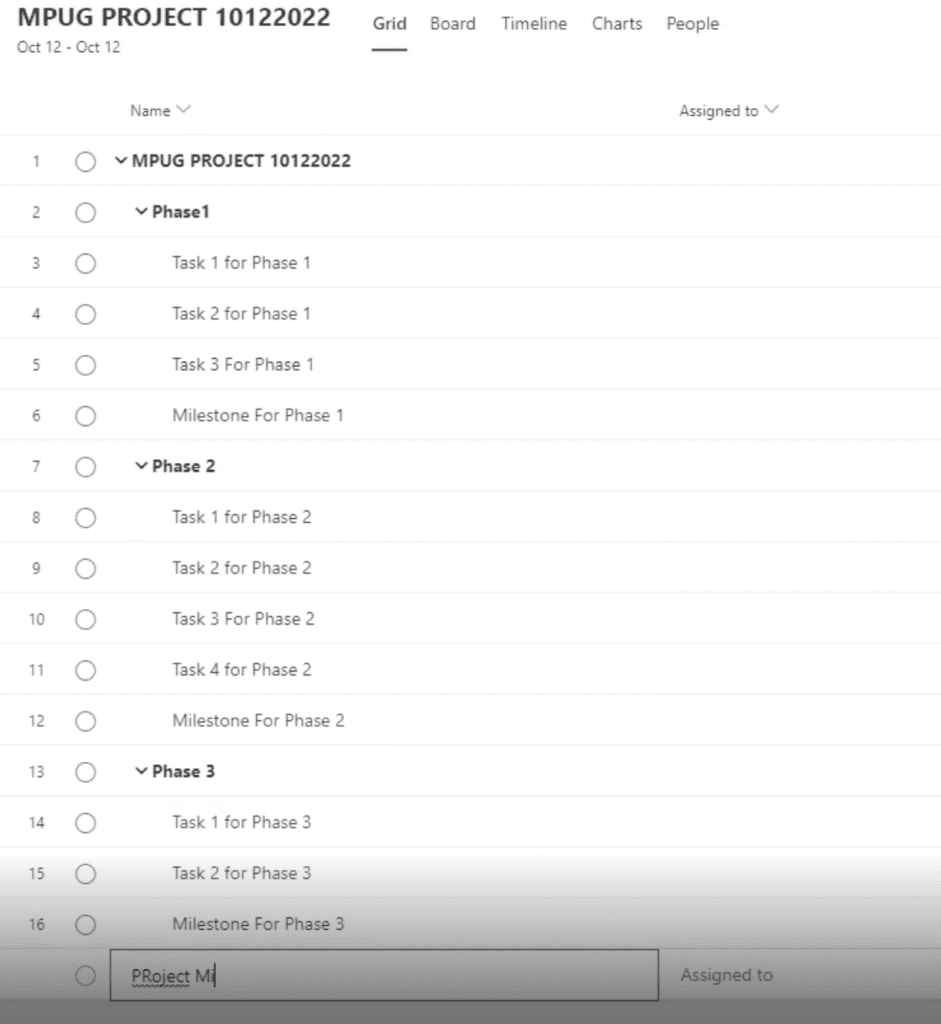This screenshot has width=941, height=1024.
Task: Mark Task 1 for Phase 1 complete
Action: pyautogui.click(x=86, y=263)
